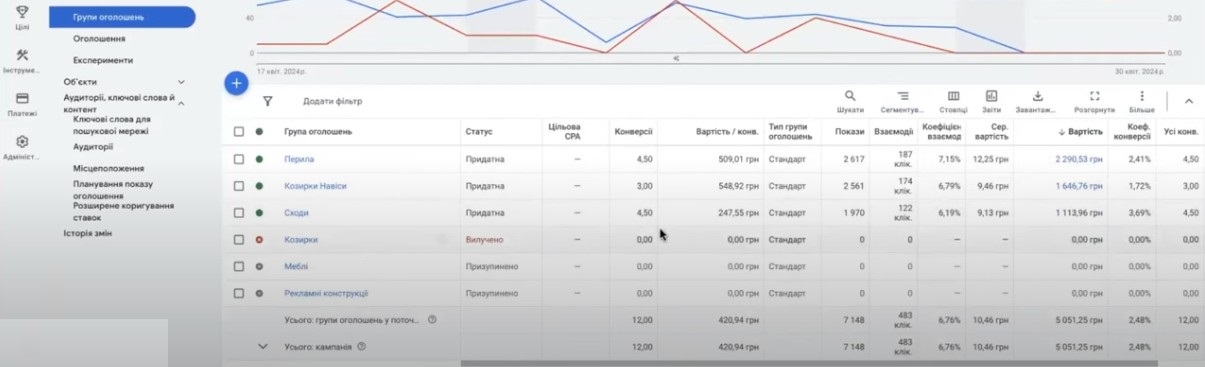This screenshot has width=1205, height=367.
Task: Open the Columns (Стовпці) tool
Action: coord(953,96)
